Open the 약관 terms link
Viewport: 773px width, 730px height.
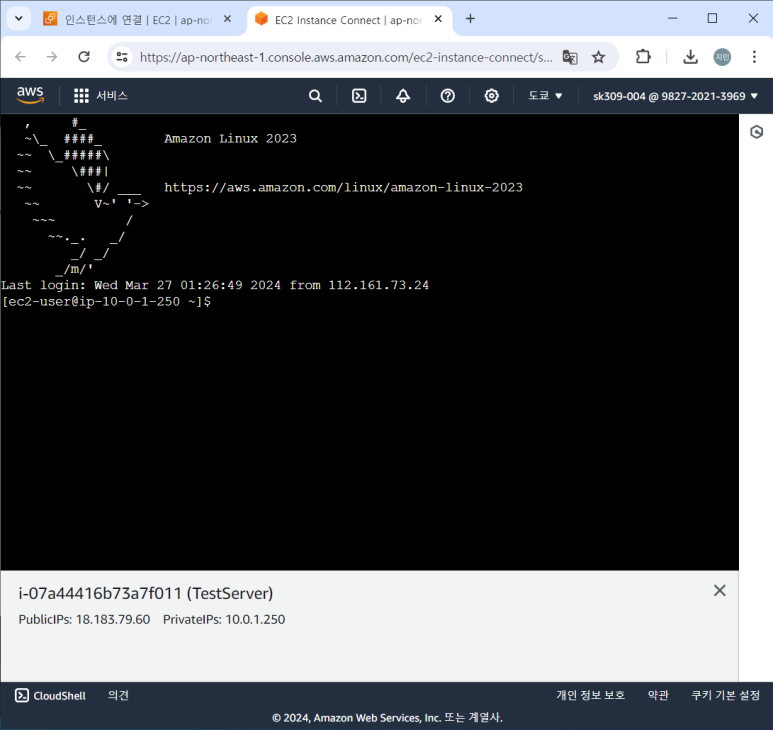(658, 695)
